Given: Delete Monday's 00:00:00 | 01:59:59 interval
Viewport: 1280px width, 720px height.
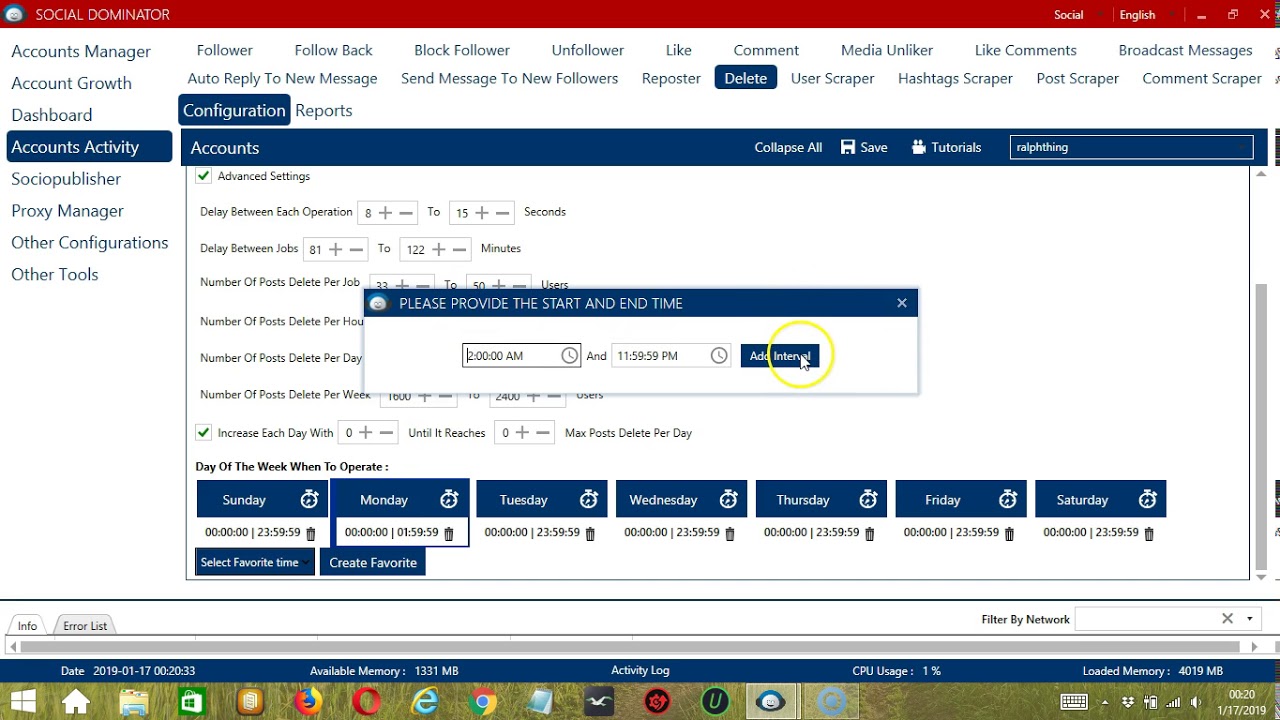Looking at the screenshot, I should point(449,534).
